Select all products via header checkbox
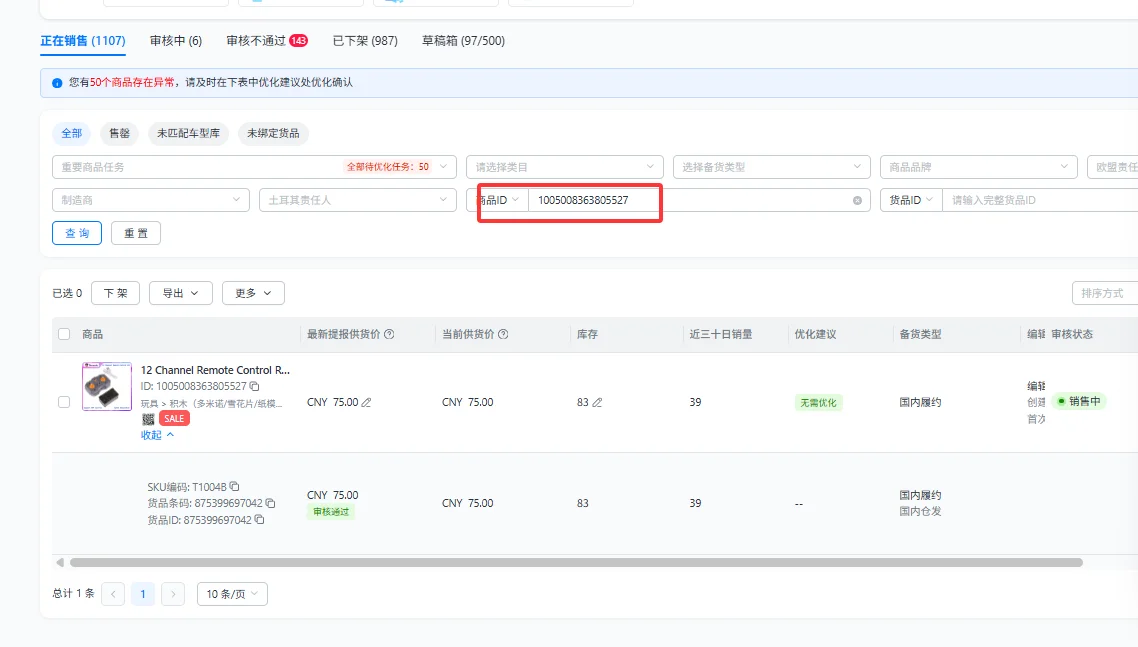1138x647 pixels. point(64,334)
